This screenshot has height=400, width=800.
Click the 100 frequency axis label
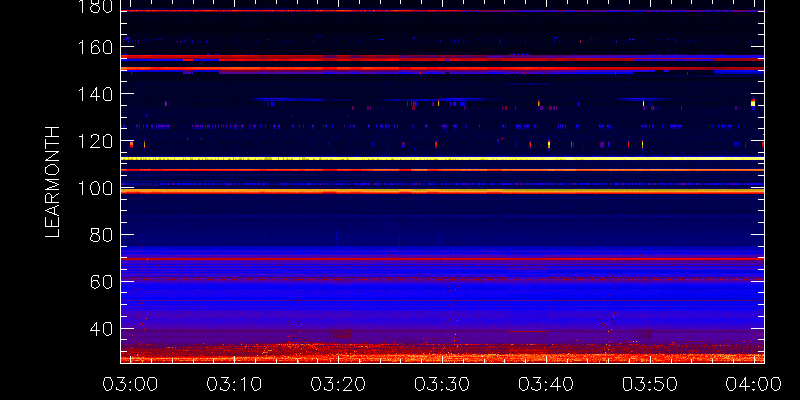tap(95, 188)
